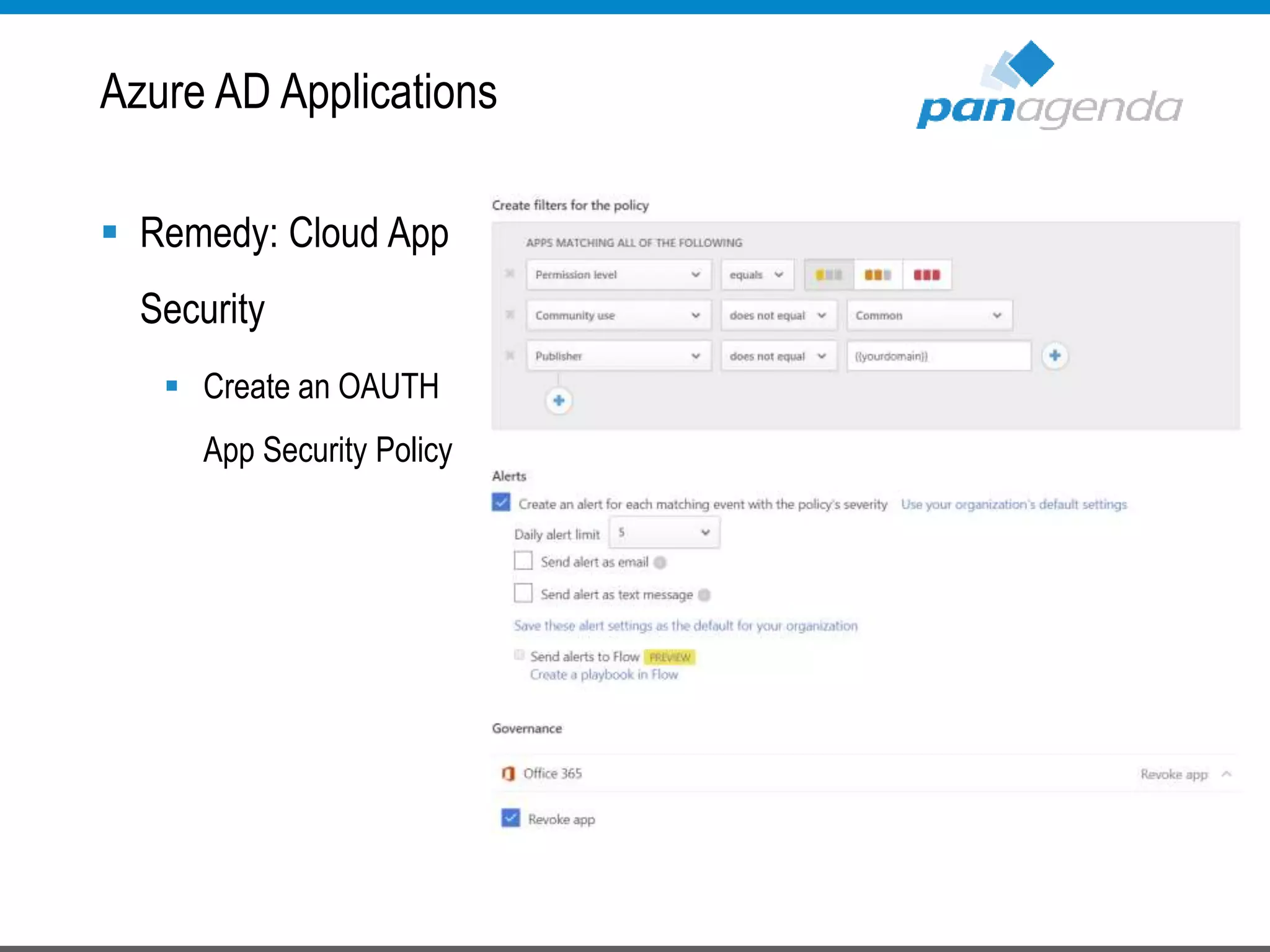Open Publisher does not equal operator dropdown
The width and height of the screenshot is (1270, 952).
click(779, 356)
